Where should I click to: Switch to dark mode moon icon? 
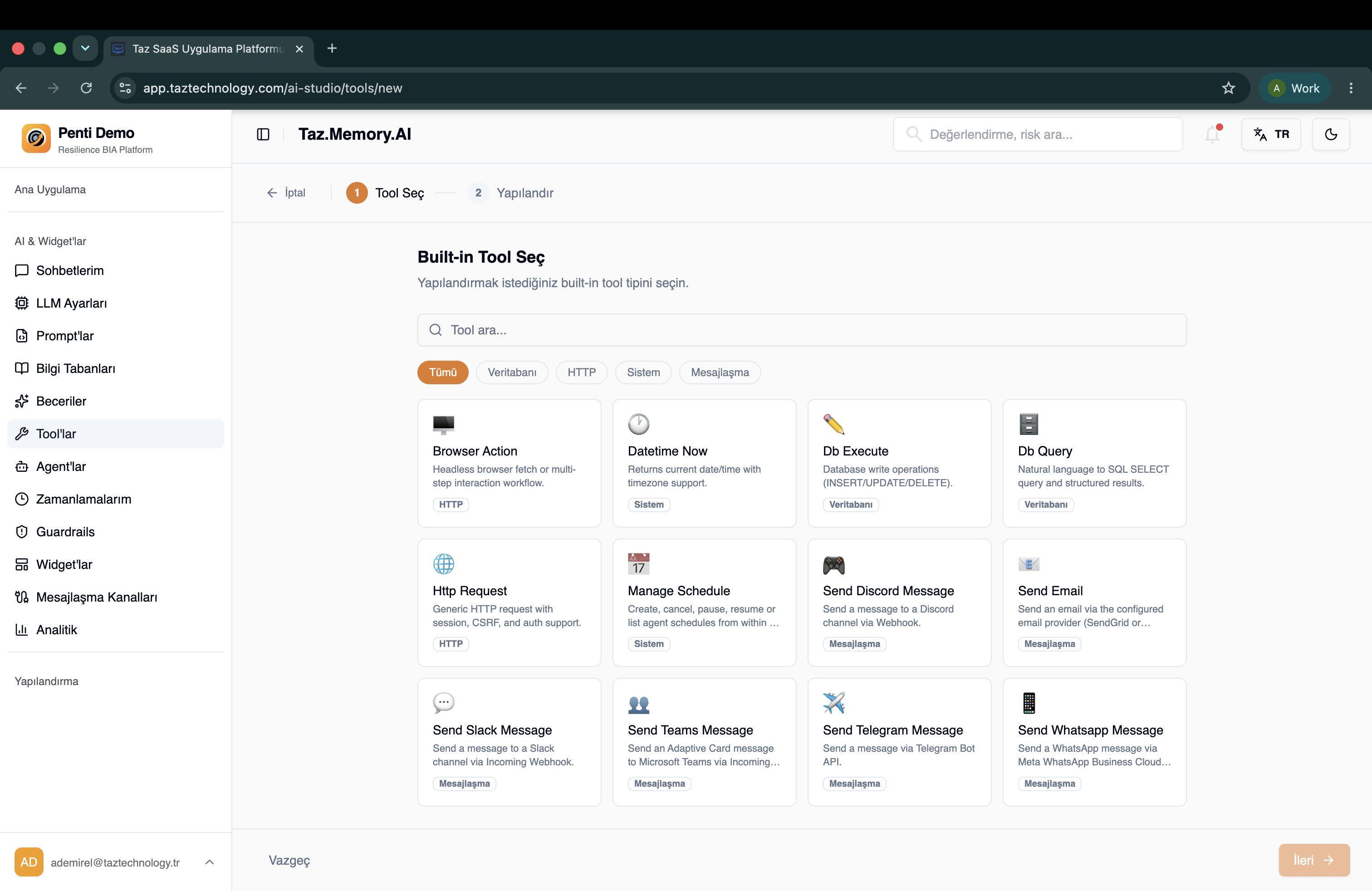point(1331,134)
